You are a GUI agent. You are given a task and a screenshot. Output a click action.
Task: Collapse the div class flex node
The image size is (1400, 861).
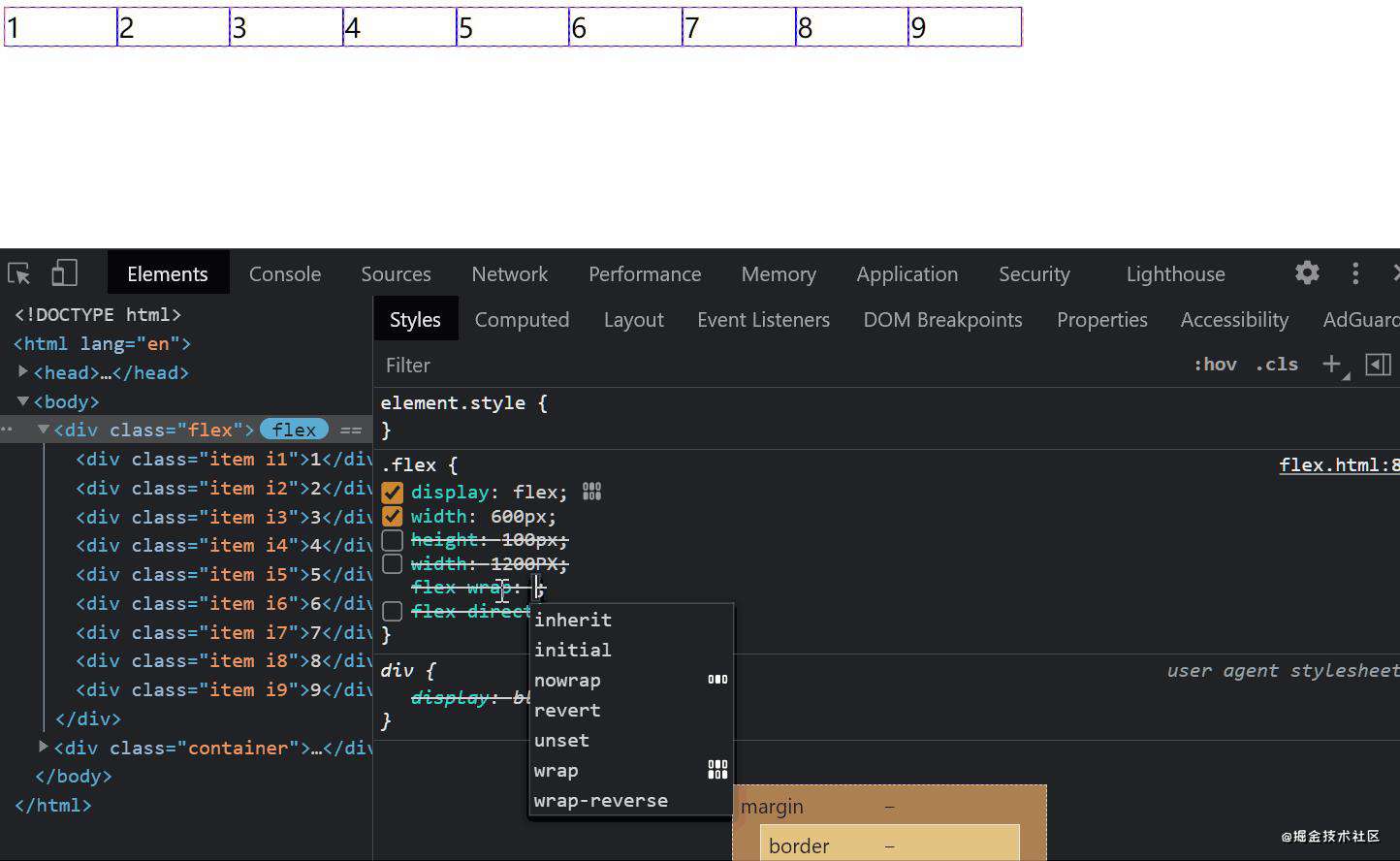click(44, 429)
